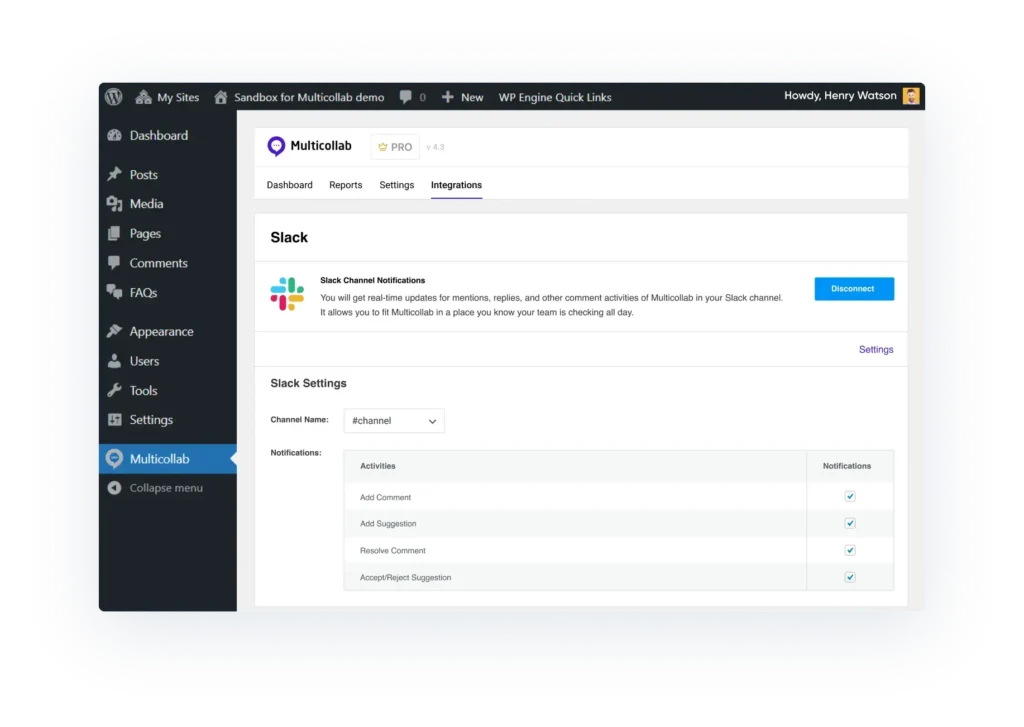Open WP Engine Quick Links
This screenshot has width=1024, height=727.
point(554,97)
